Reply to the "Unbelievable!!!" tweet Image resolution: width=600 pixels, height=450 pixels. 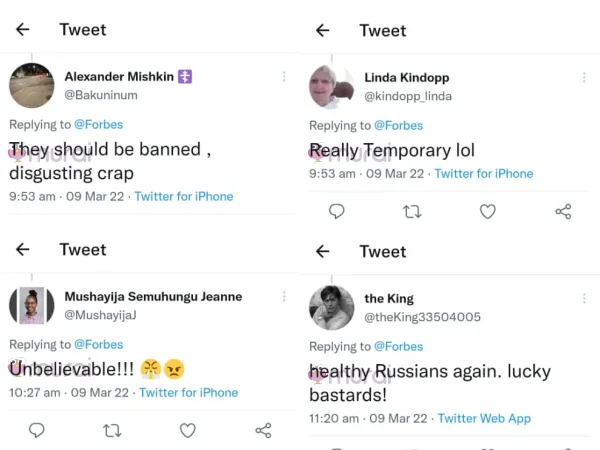pyautogui.click(x=37, y=430)
